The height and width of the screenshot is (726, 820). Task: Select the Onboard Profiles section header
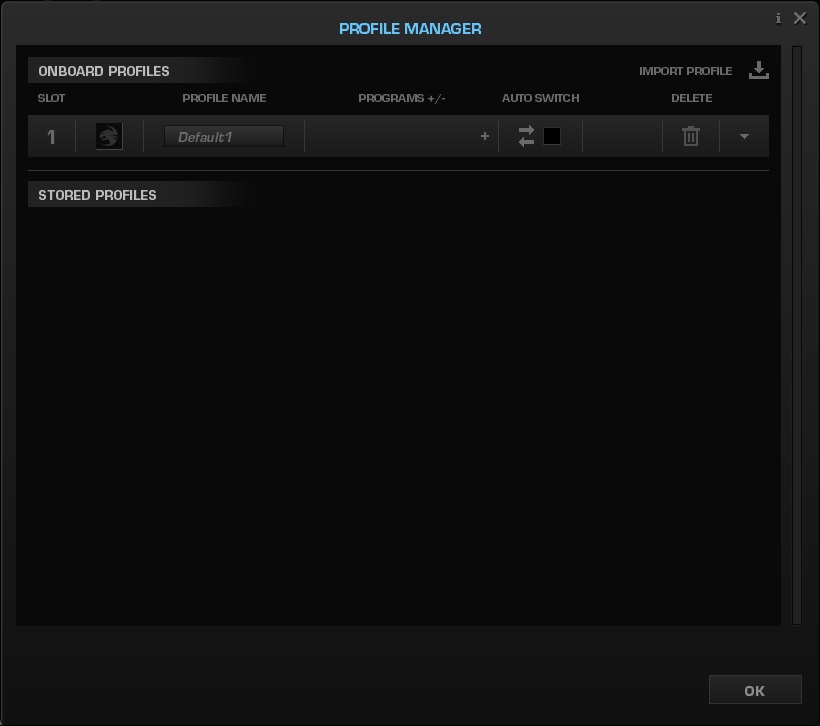104,71
